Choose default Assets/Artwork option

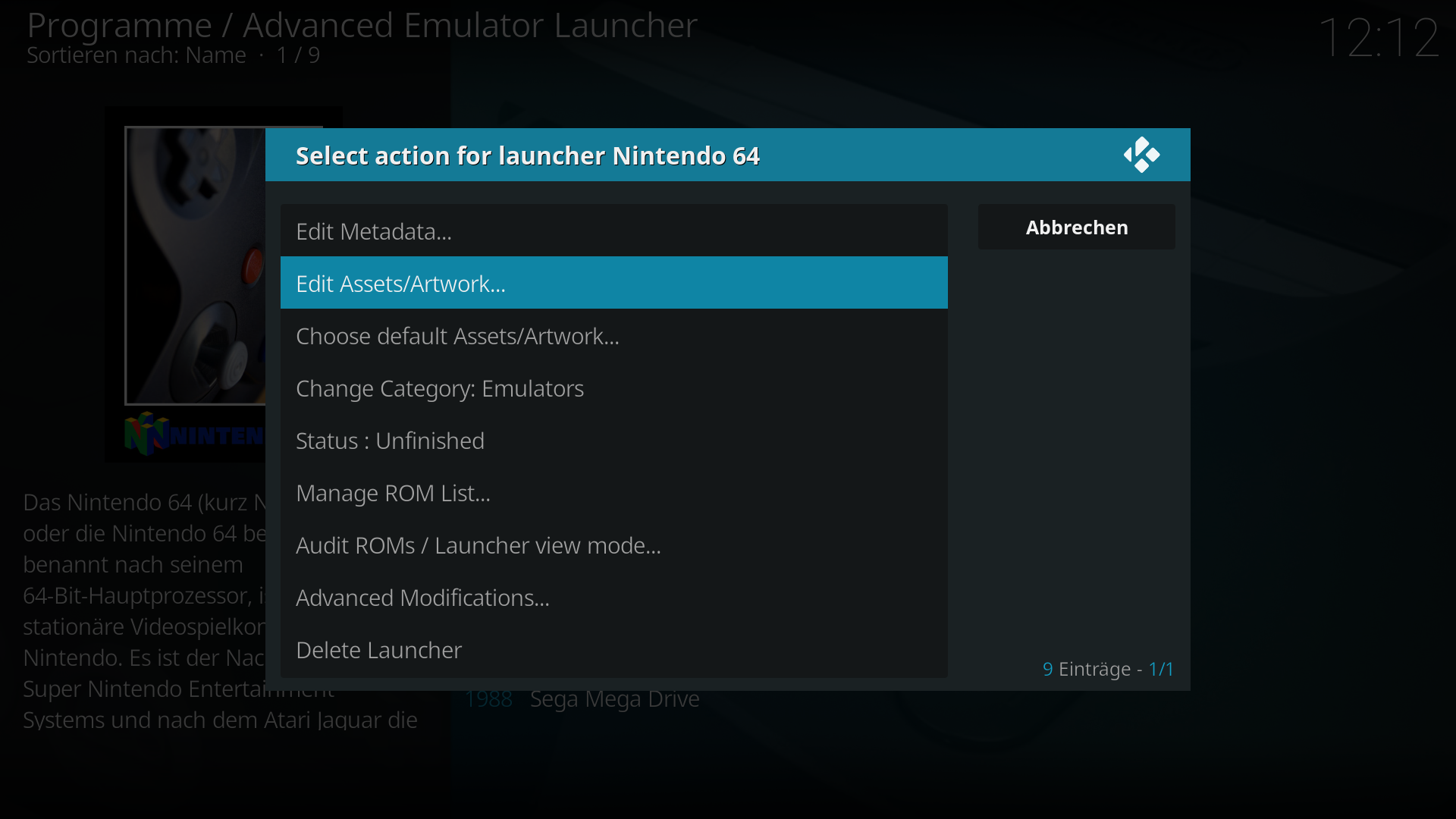(x=614, y=335)
